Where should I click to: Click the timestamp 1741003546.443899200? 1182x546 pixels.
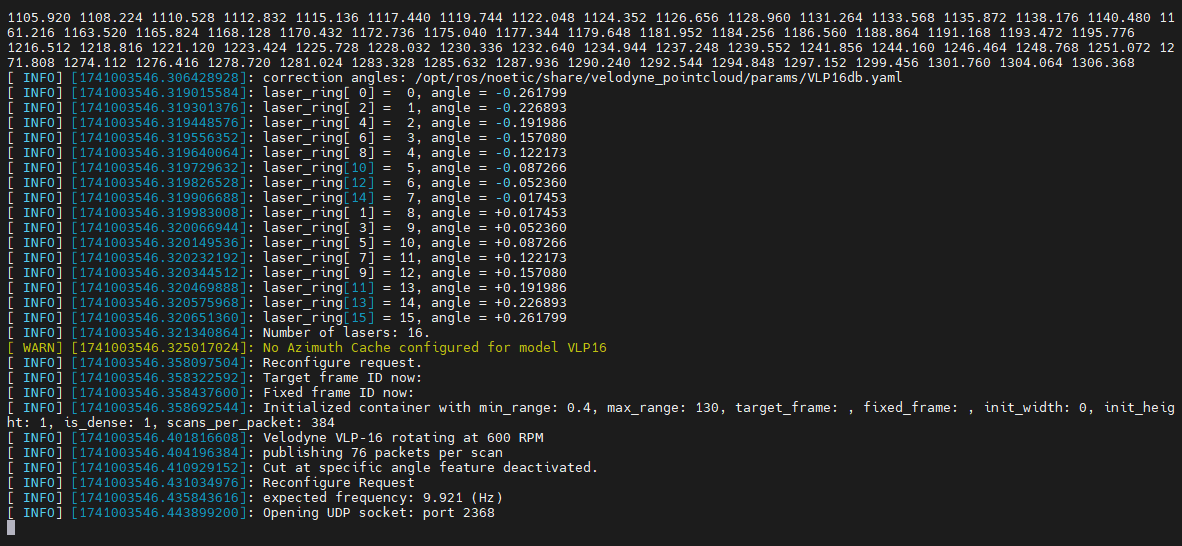tap(159, 513)
